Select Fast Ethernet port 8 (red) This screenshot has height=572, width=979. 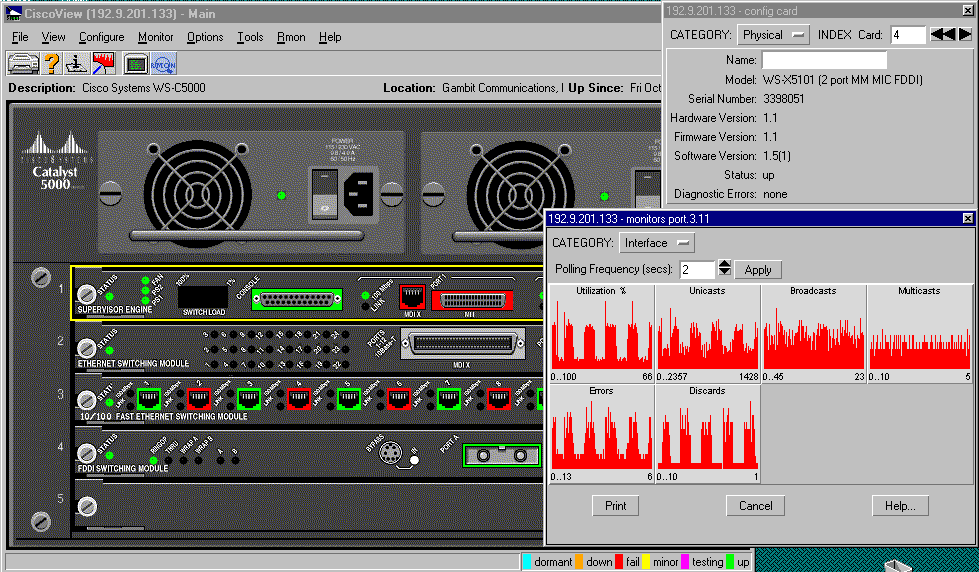pyautogui.click(x=498, y=398)
